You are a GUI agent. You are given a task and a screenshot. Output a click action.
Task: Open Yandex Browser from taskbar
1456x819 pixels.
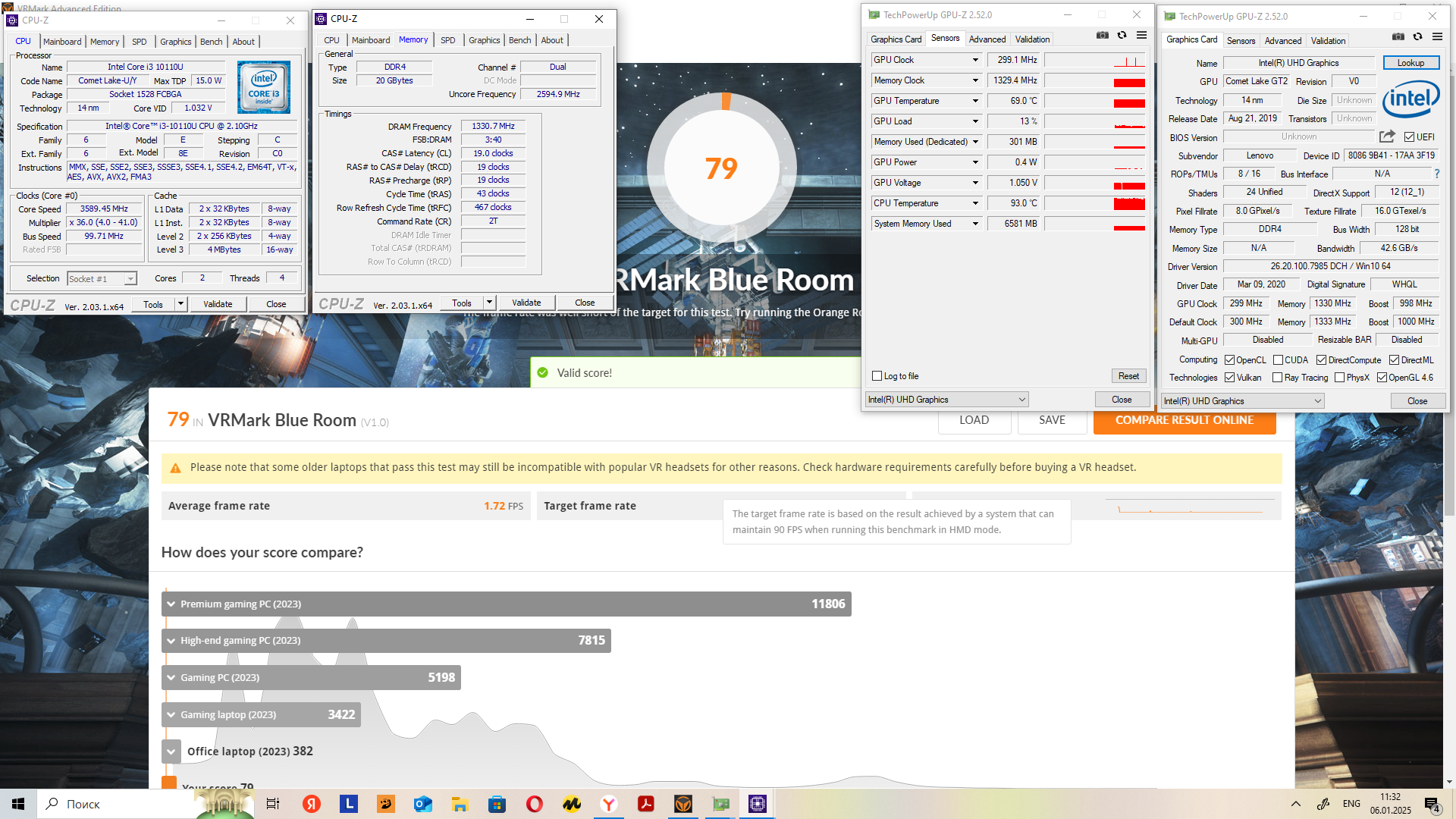(609, 804)
